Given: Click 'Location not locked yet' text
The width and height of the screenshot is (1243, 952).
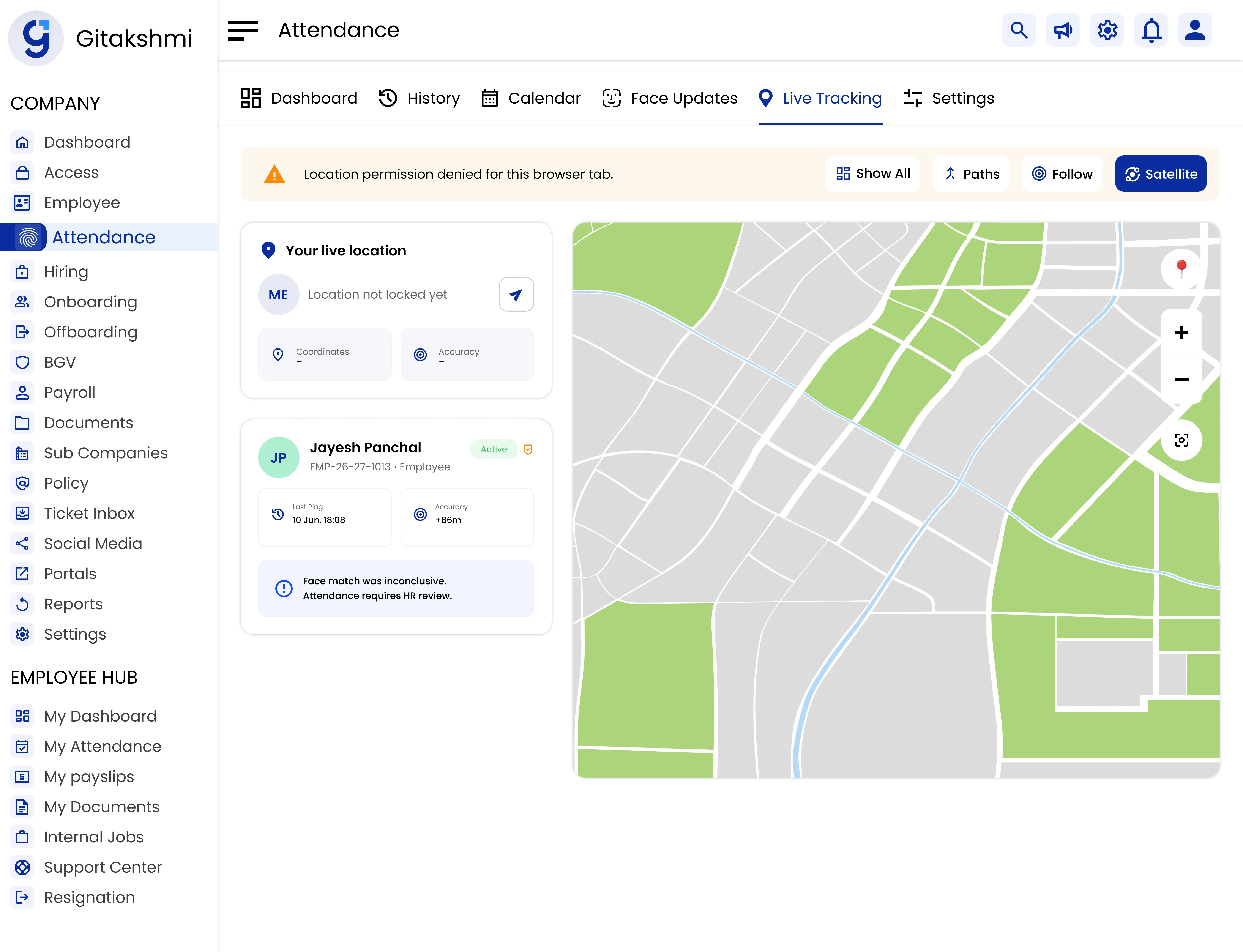Looking at the screenshot, I should 377,295.
